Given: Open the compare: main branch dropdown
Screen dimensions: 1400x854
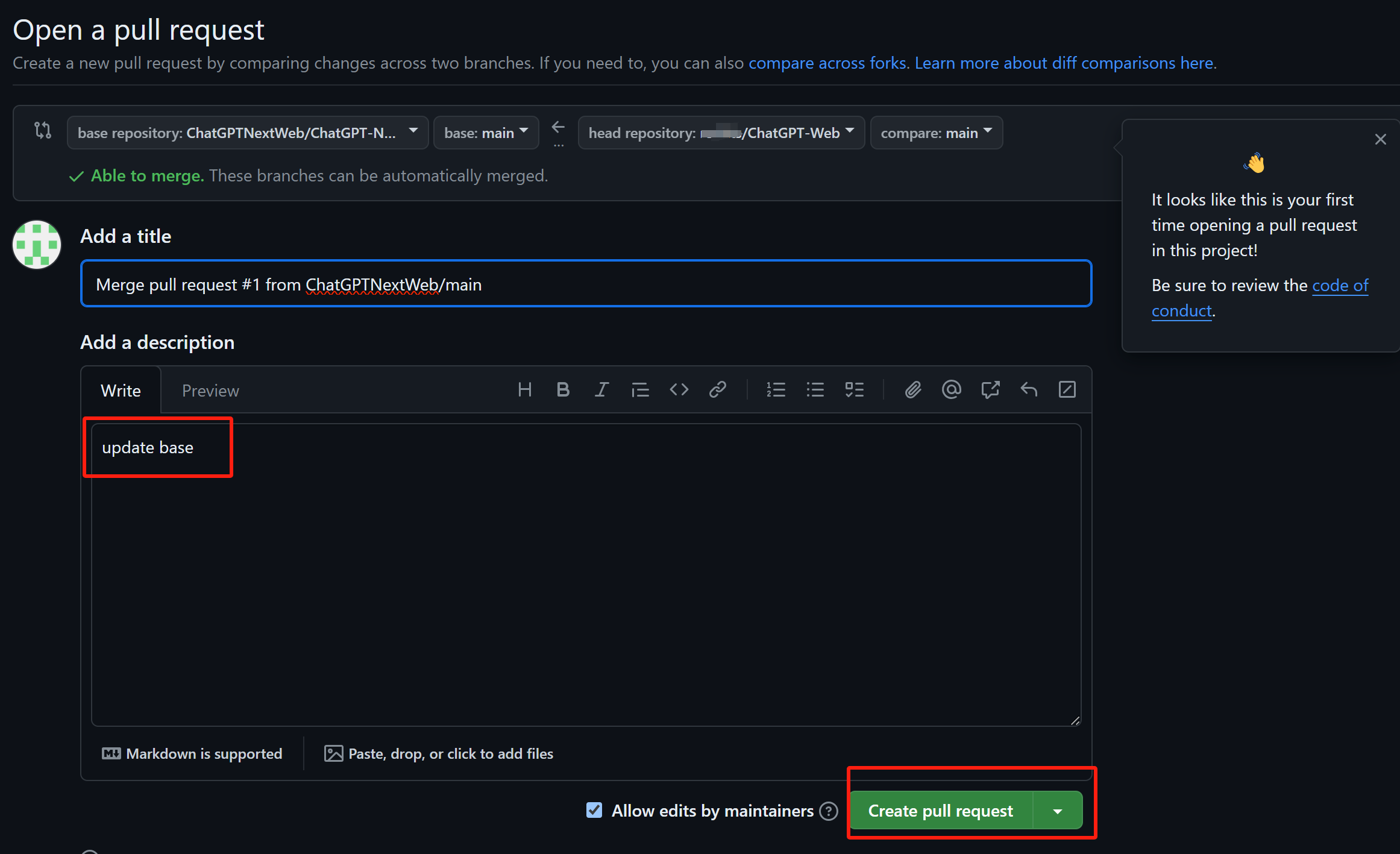Looking at the screenshot, I should pos(936,133).
